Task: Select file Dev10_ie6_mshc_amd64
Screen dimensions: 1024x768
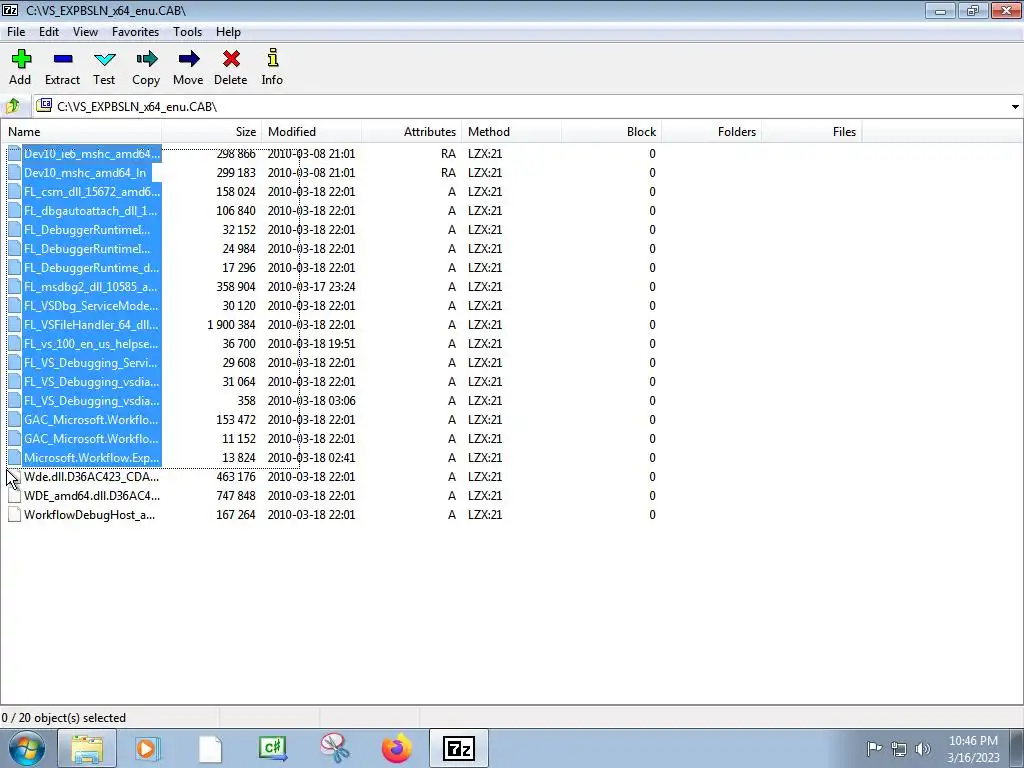Action: coord(91,154)
